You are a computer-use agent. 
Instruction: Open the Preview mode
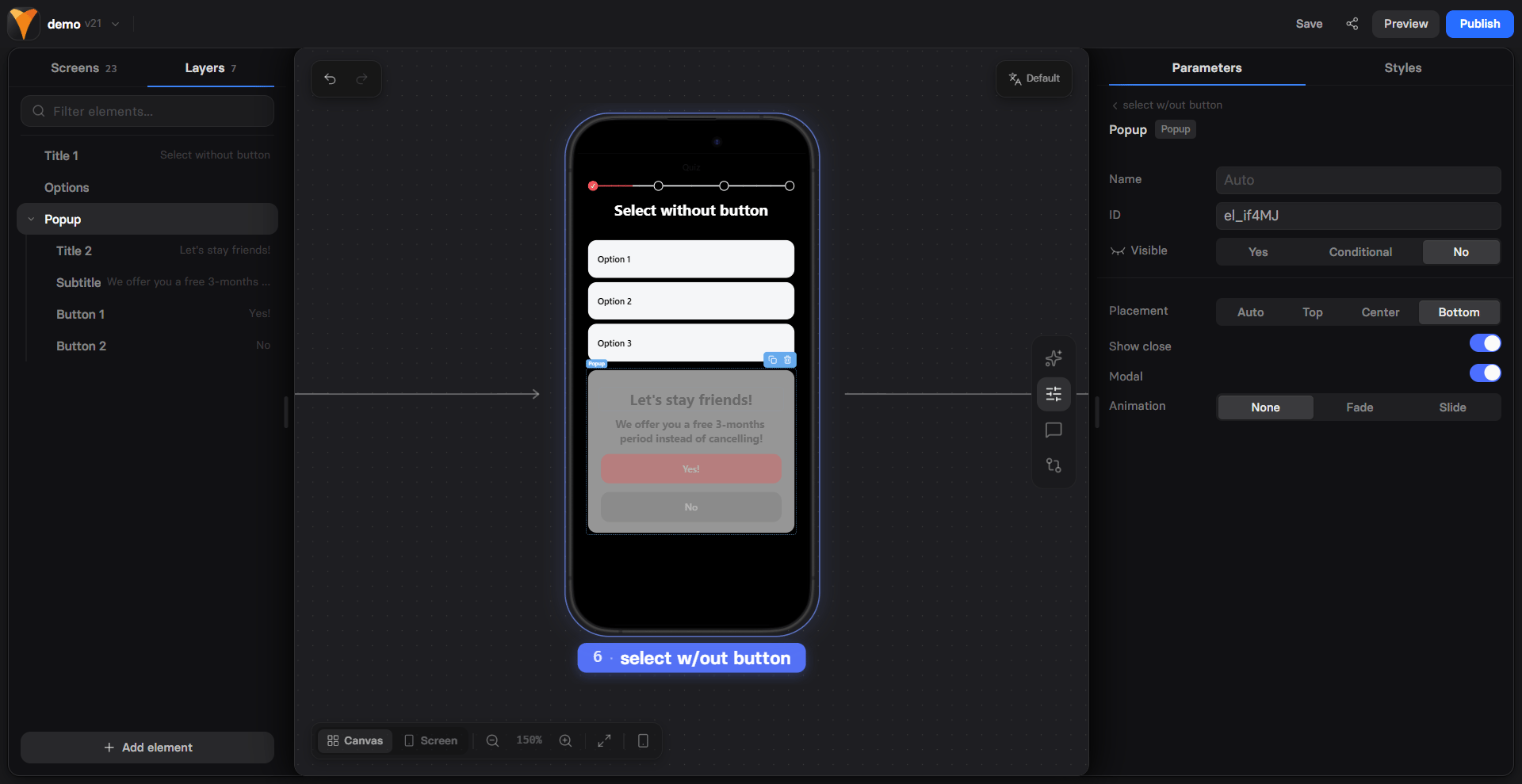(x=1405, y=24)
